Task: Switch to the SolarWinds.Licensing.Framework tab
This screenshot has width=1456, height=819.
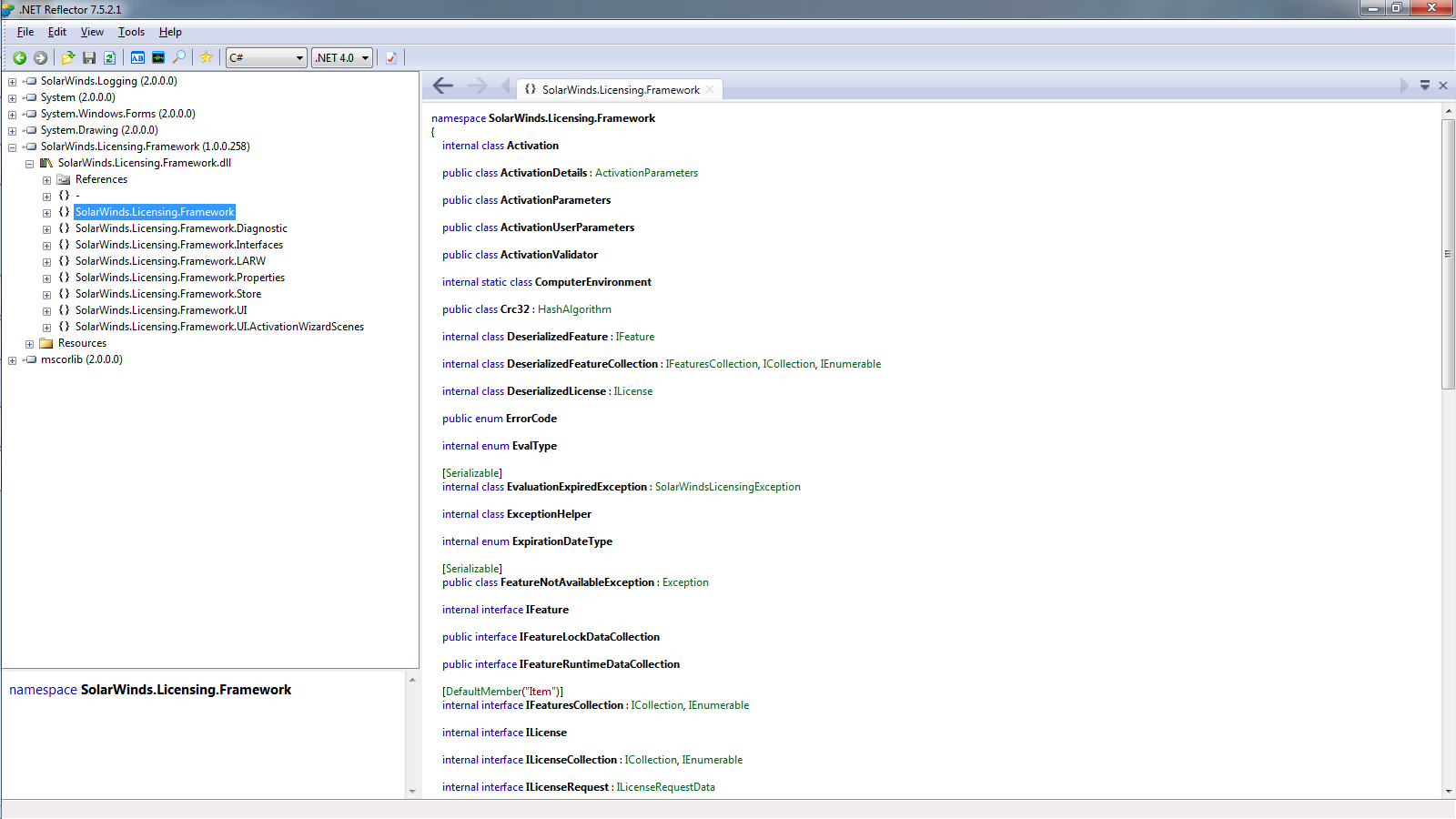Action: click(621, 90)
